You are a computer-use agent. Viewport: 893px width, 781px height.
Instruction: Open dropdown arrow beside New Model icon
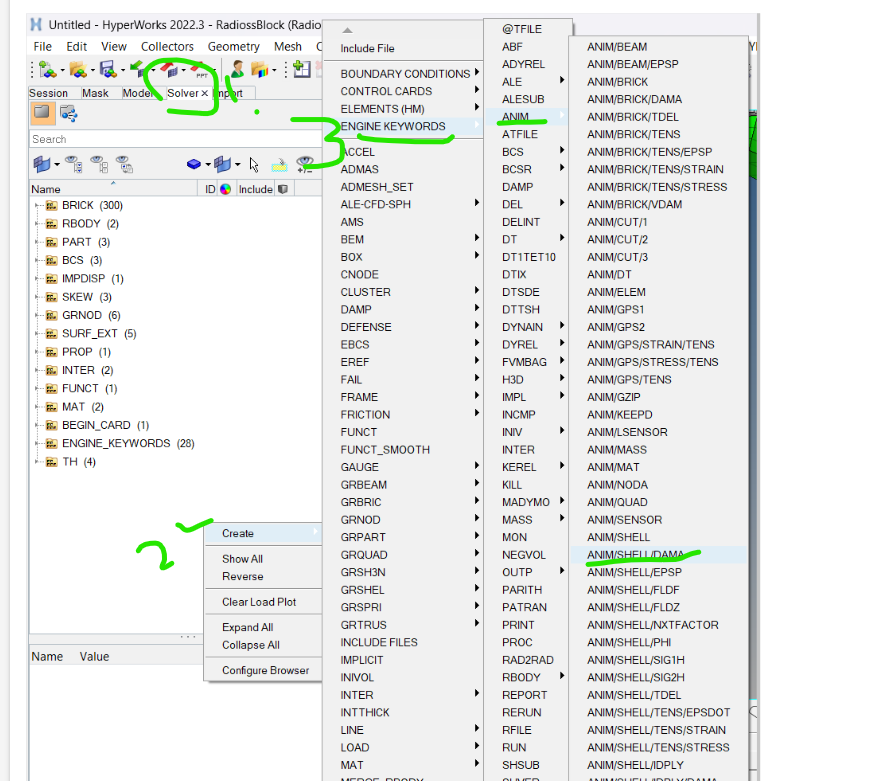[x=62, y=71]
